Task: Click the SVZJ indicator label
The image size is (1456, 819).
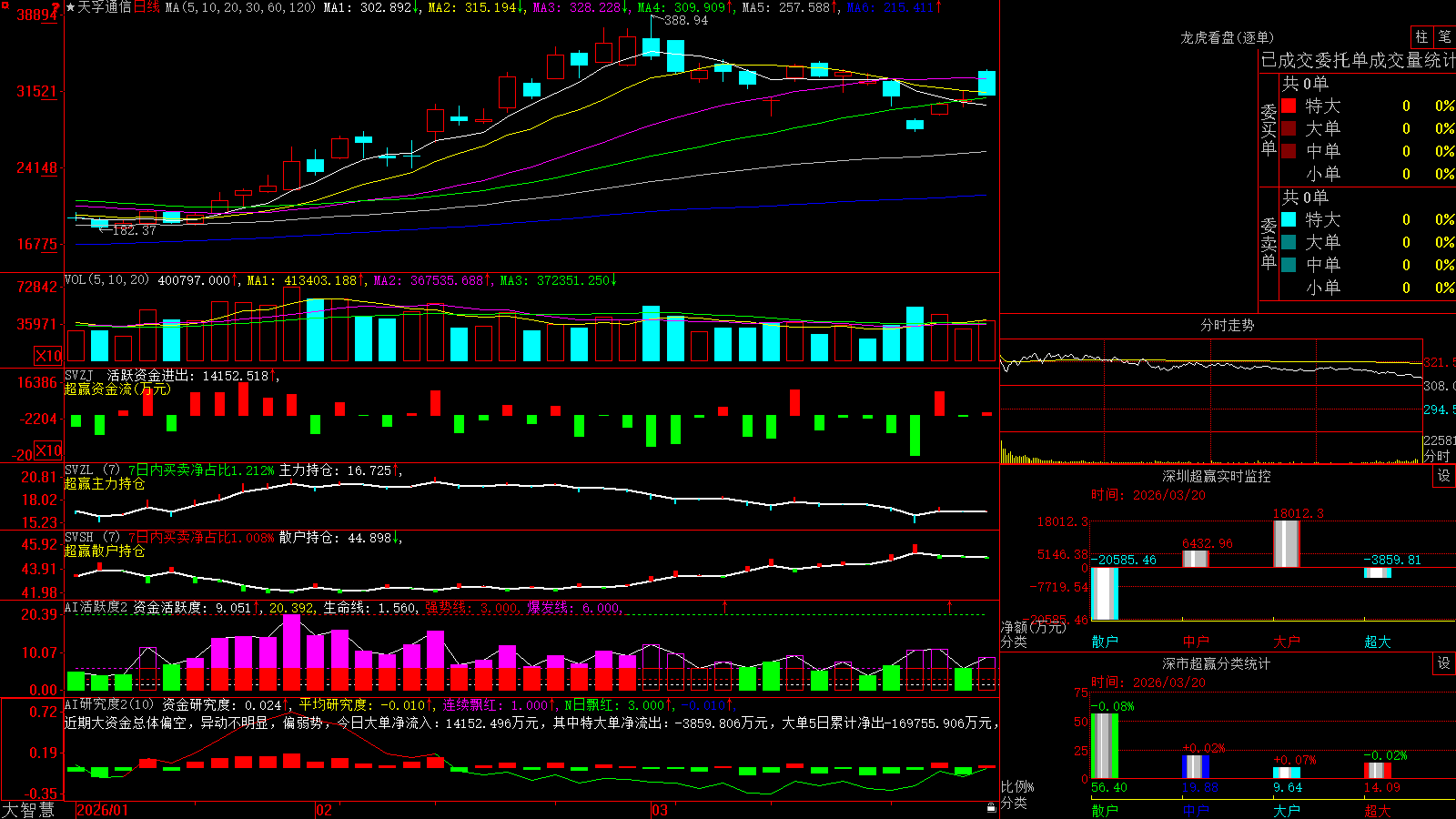Action: [x=78, y=375]
